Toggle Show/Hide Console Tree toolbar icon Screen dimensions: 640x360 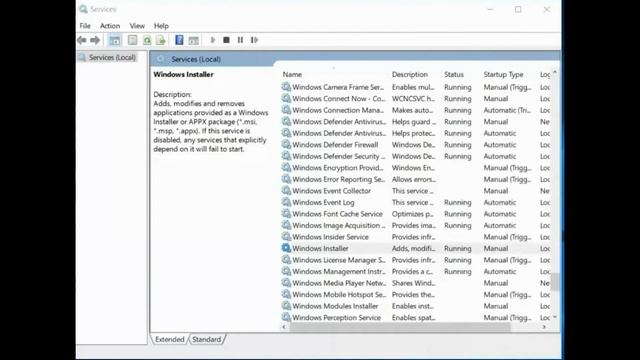[x=115, y=40]
